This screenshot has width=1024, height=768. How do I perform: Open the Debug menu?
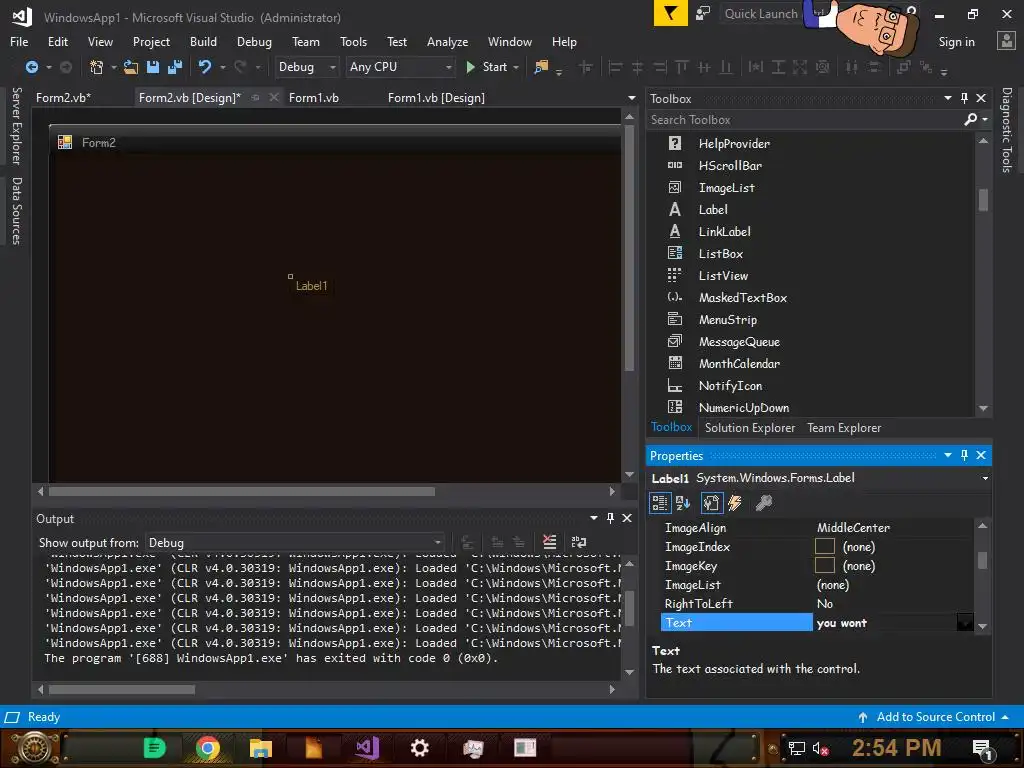254,42
